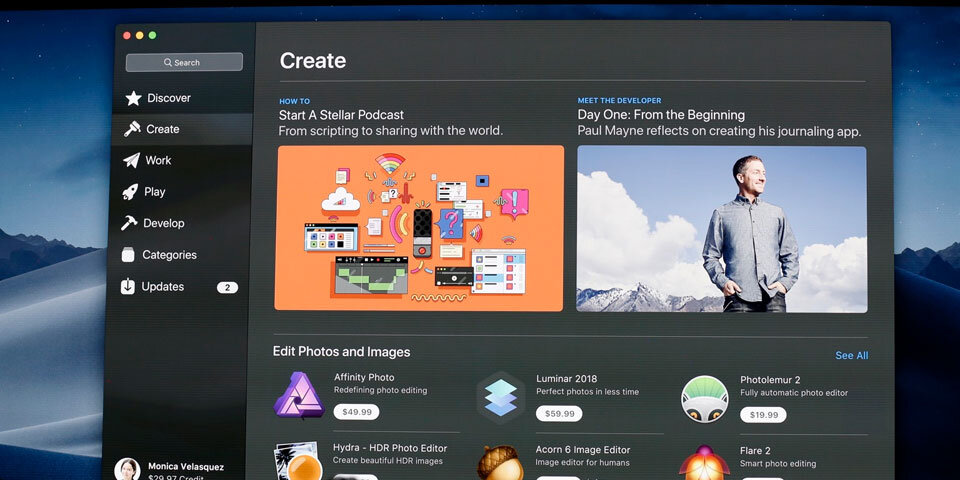The width and height of the screenshot is (960, 480).
Task: Open the Start A Stellar Podcast artwork
Action: pos(419,228)
